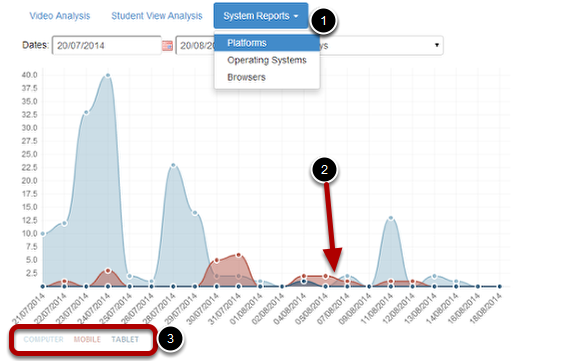Click the end date input field
The width and height of the screenshot is (580, 361).
195,45
